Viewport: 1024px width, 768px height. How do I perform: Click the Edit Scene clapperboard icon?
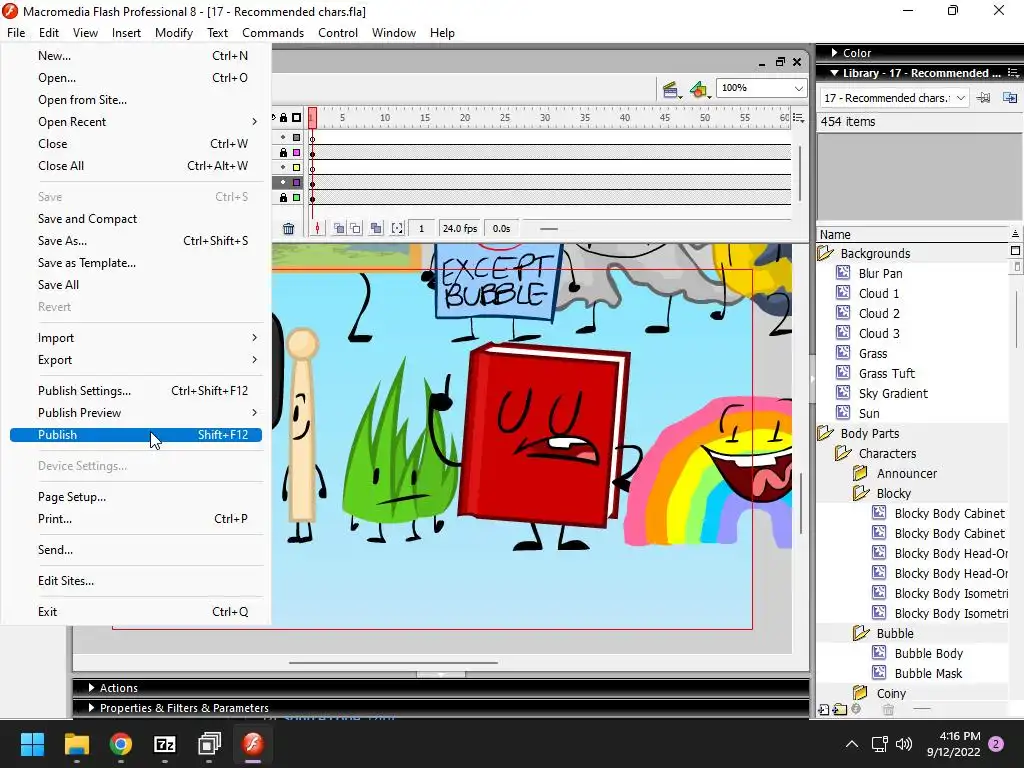tap(671, 89)
